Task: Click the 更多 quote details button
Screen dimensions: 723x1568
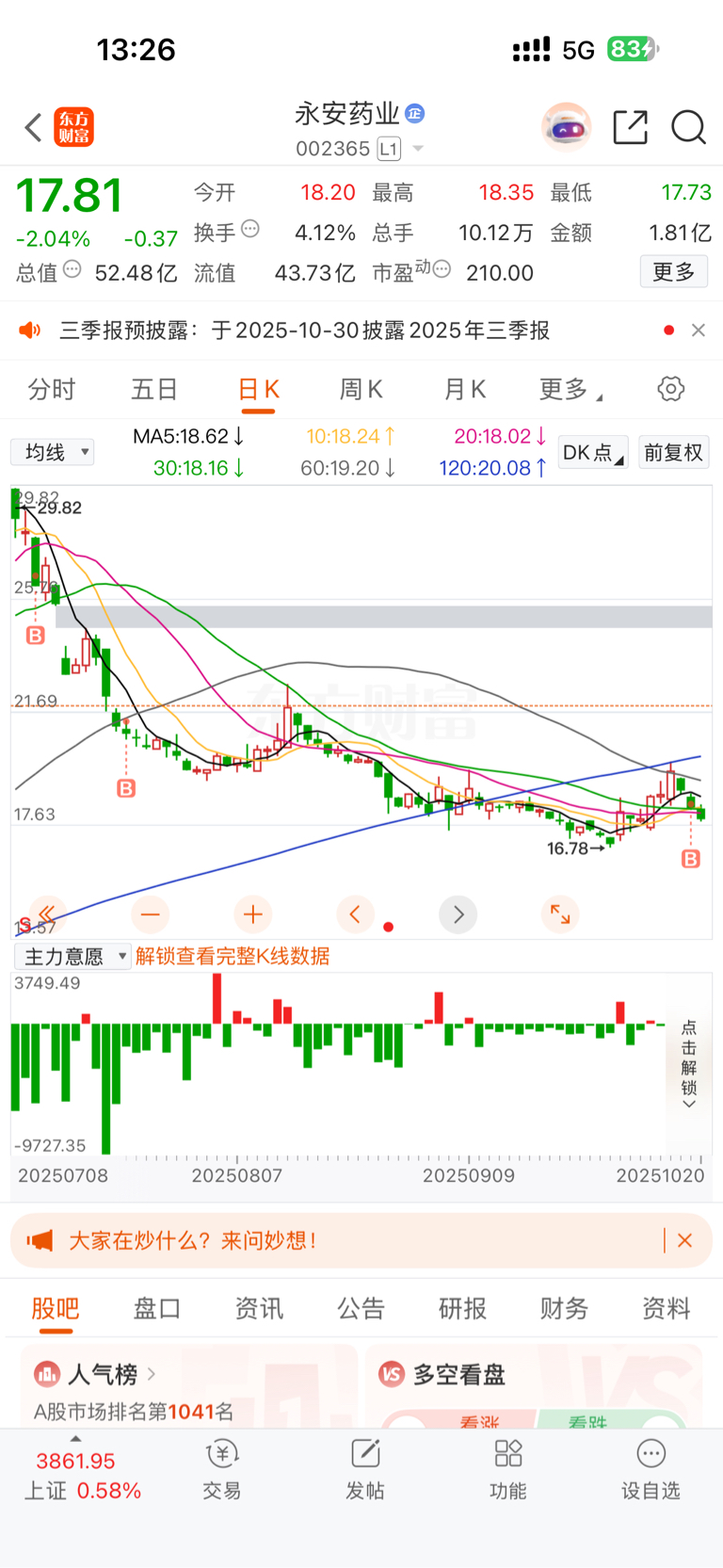Action: (674, 272)
